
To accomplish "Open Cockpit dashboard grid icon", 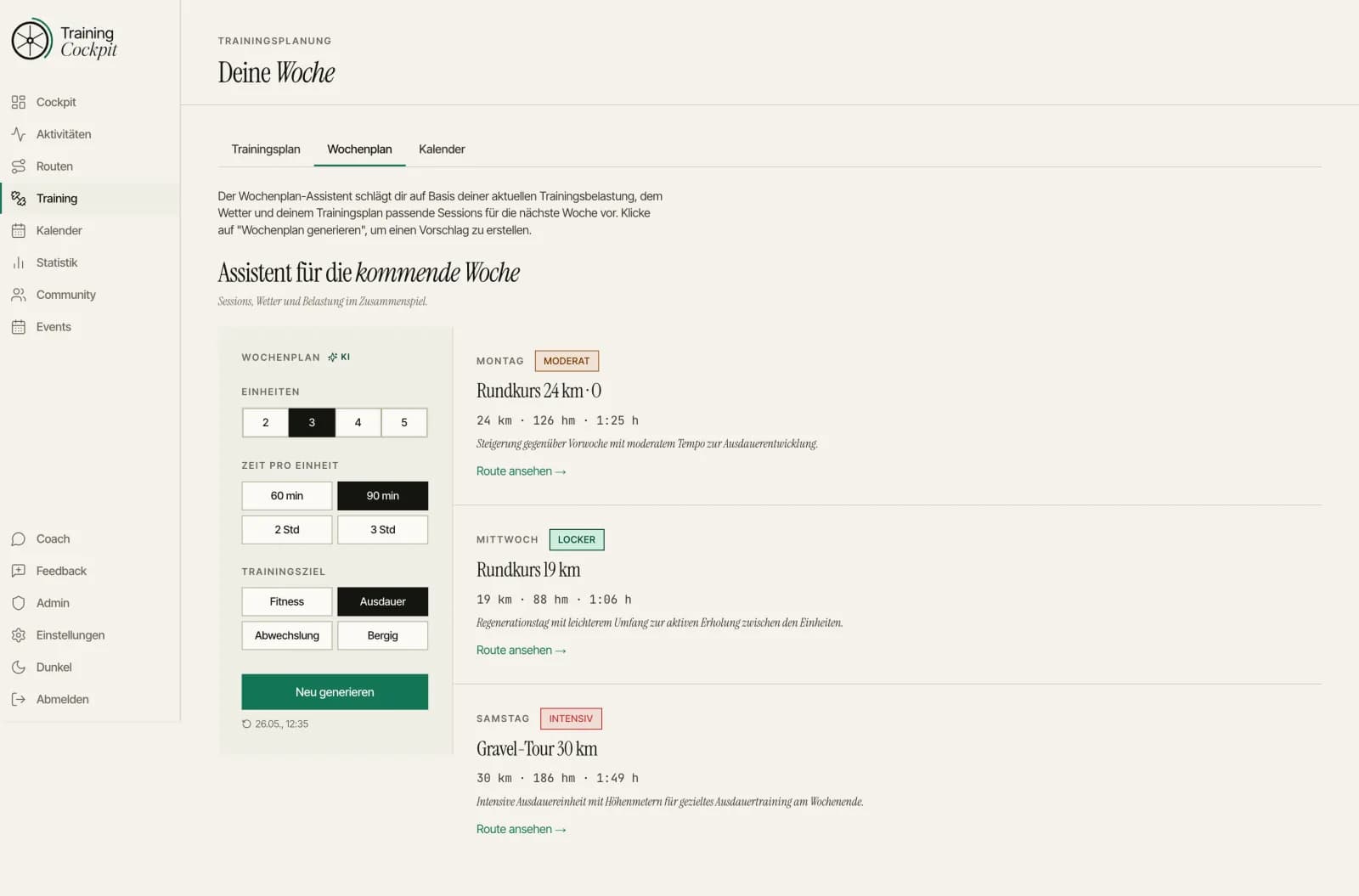I will pos(19,102).
